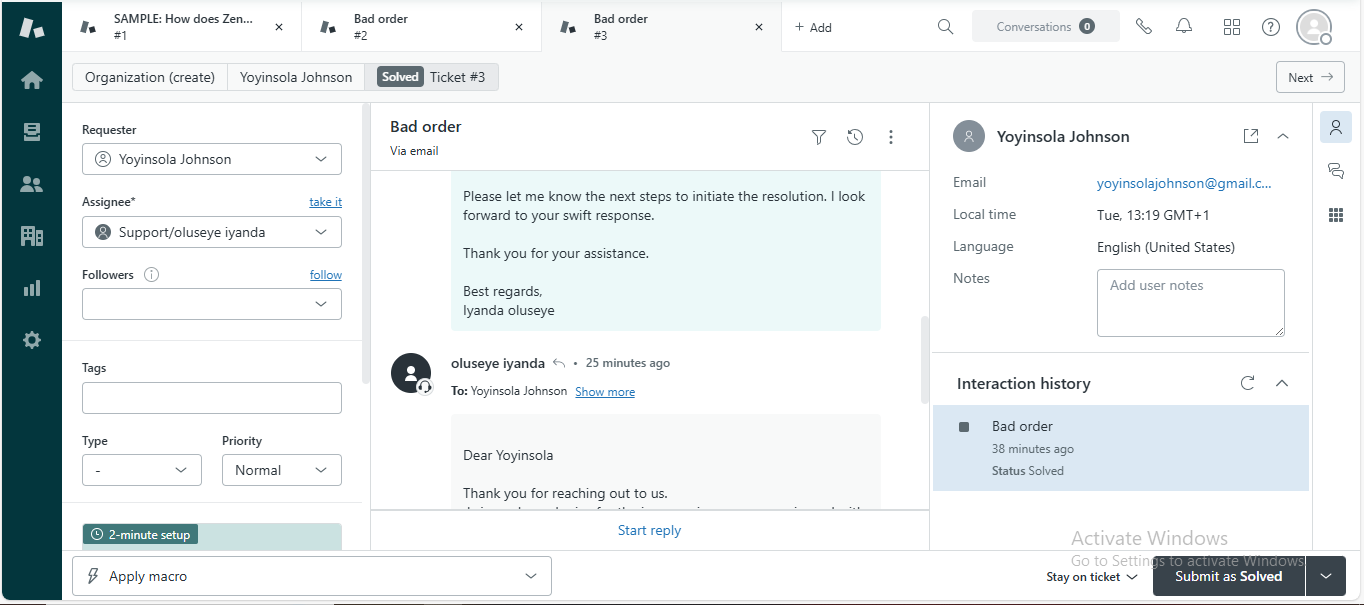Open the Priority dropdown set to Normal
Image resolution: width=1364 pixels, height=605 pixels.
281,470
